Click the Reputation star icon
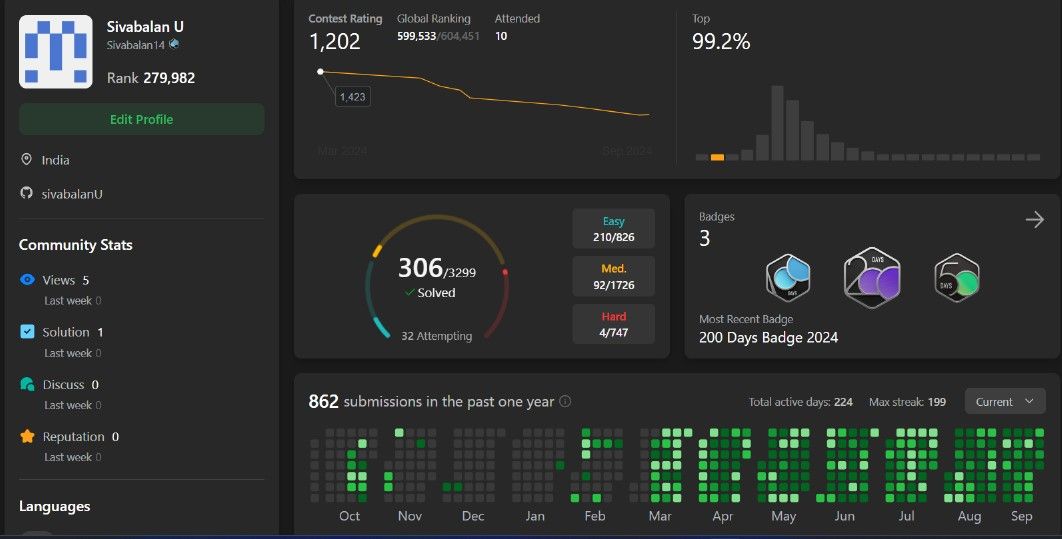Viewport: 1062px width, 539px height. point(27,436)
